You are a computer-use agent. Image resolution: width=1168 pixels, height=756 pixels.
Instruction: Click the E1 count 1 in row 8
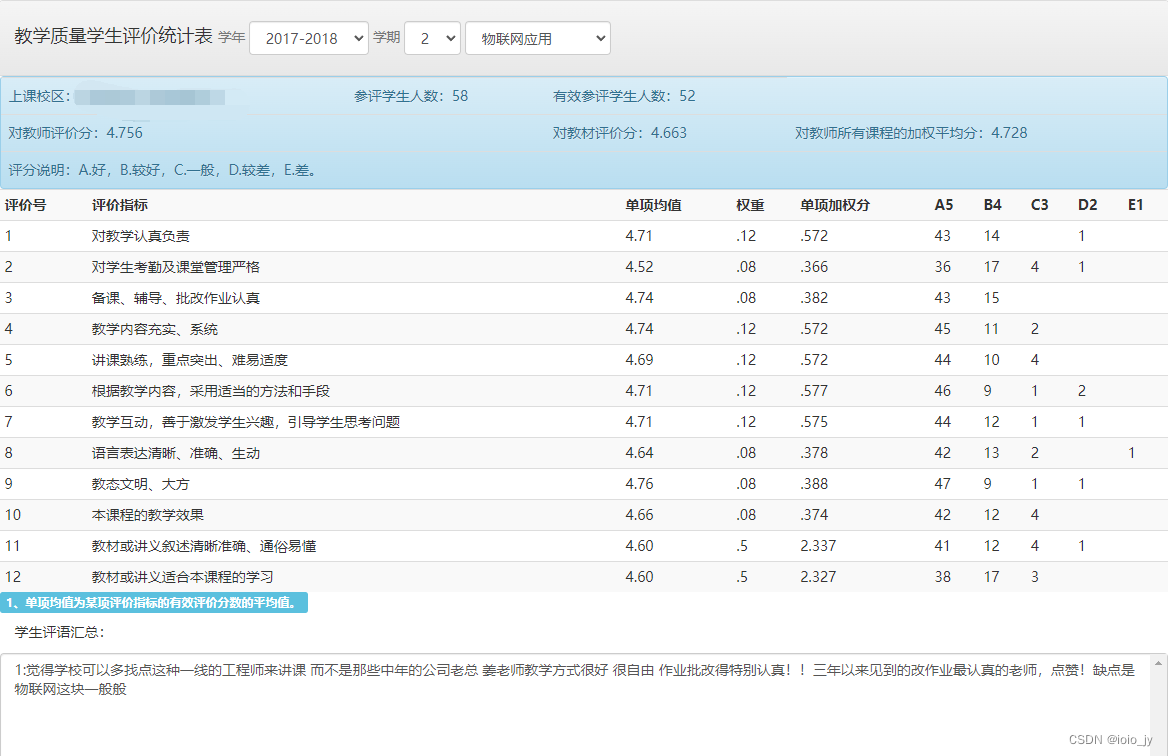point(1132,453)
